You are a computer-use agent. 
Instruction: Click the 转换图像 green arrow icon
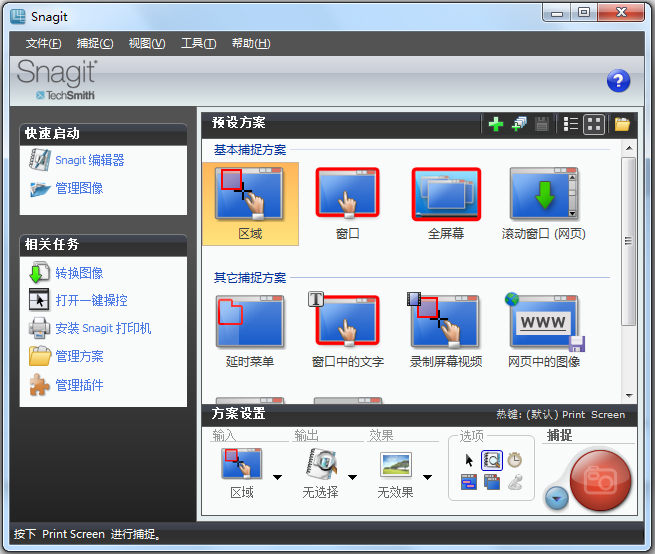click(39, 272)
